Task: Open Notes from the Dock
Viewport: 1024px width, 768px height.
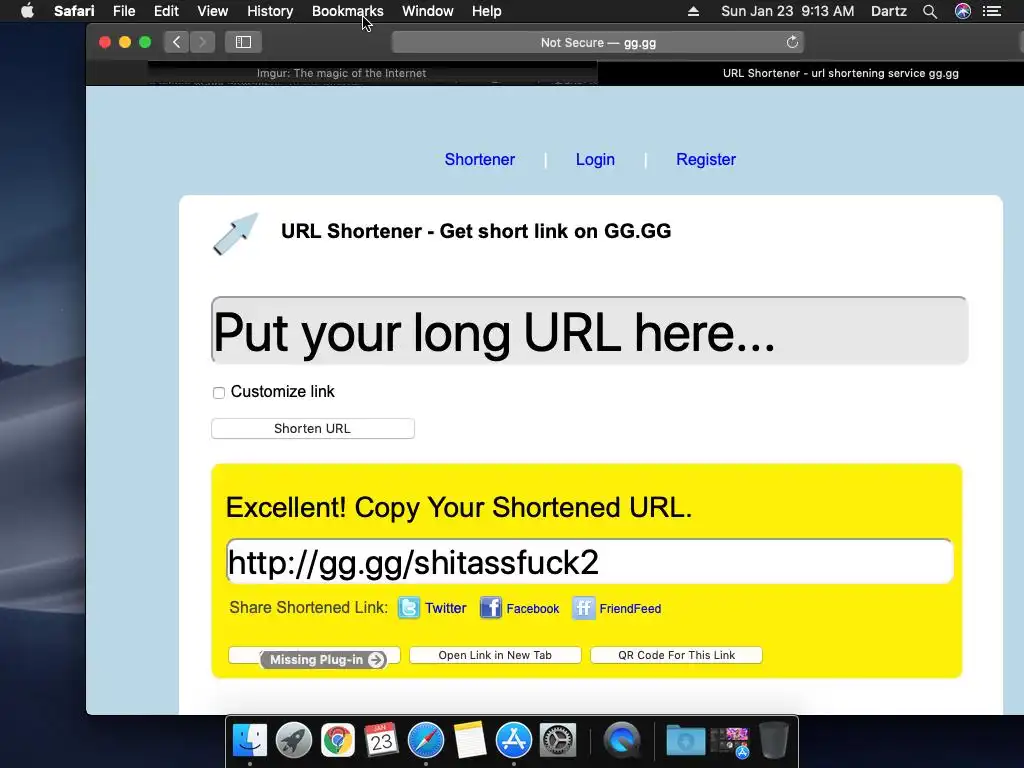Action: (x=470, y=741)
